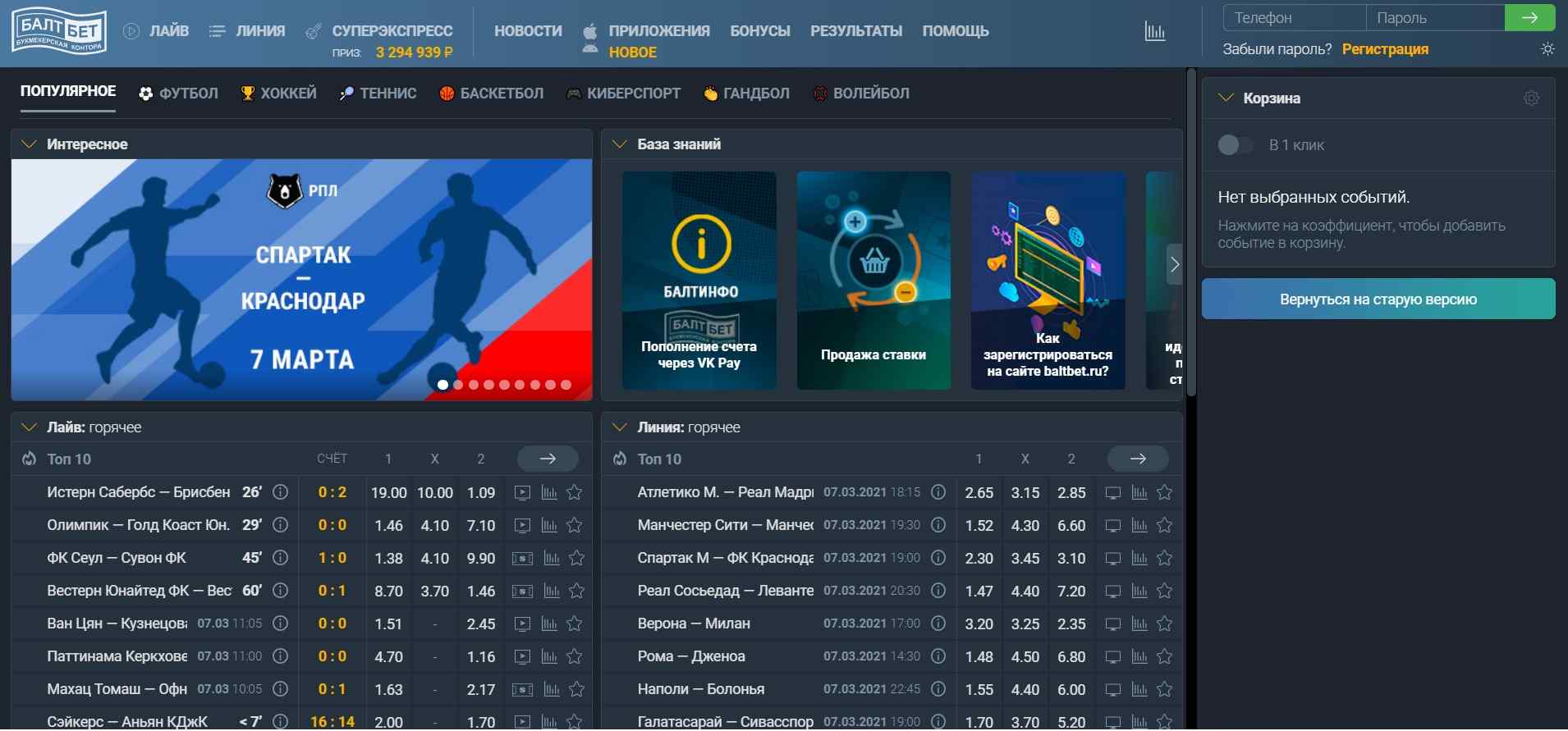This screenshot has height=731, width=1568.
Task: Collapse the Корзина panel
Action: pyautogui.click(x=1226, y=98)
